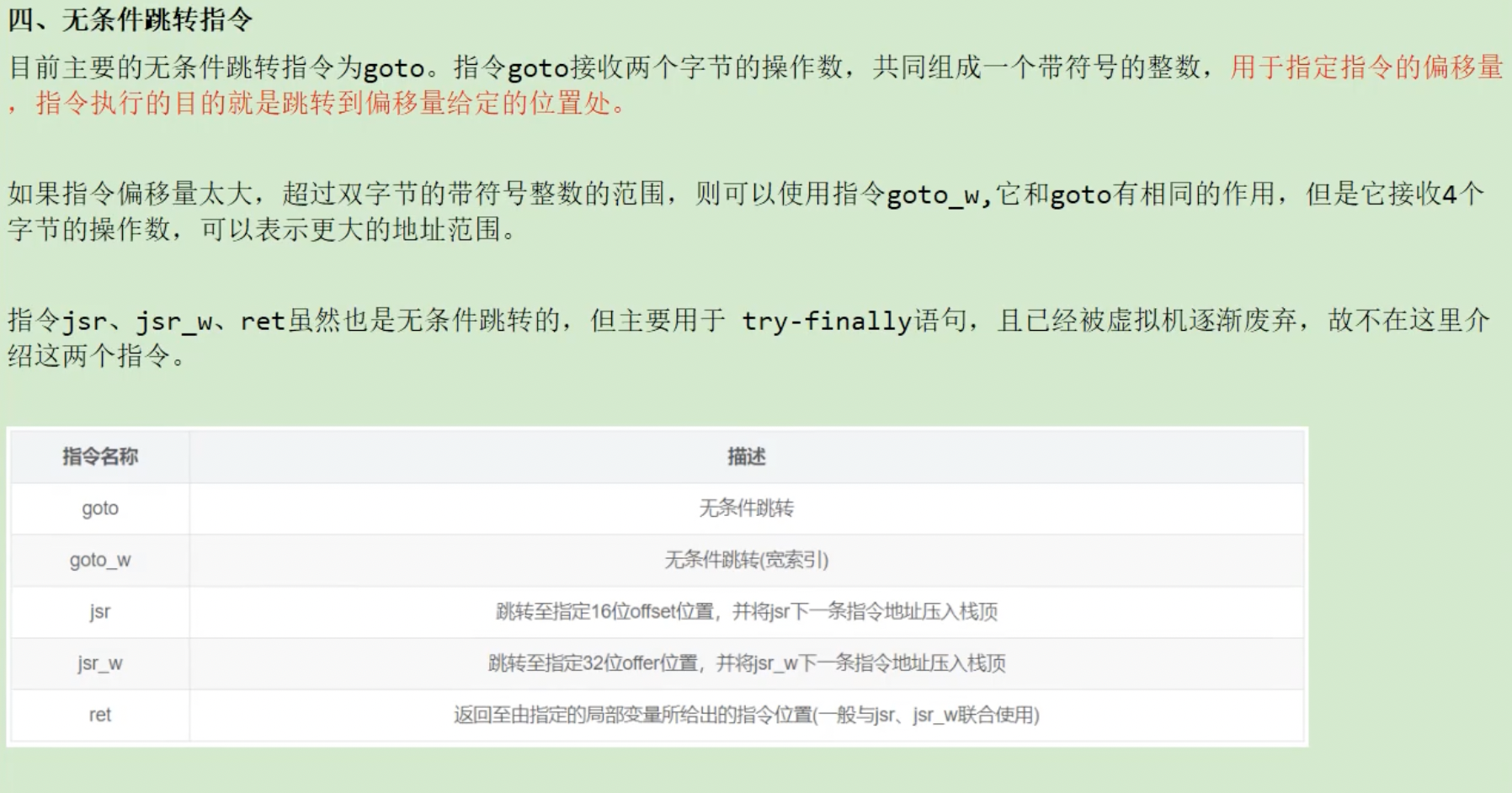Click the paragraph starting '指令jsr、jsr_w、ret'
The image size is (1512, 793).
pyautogui.click(x=748, y=338)
